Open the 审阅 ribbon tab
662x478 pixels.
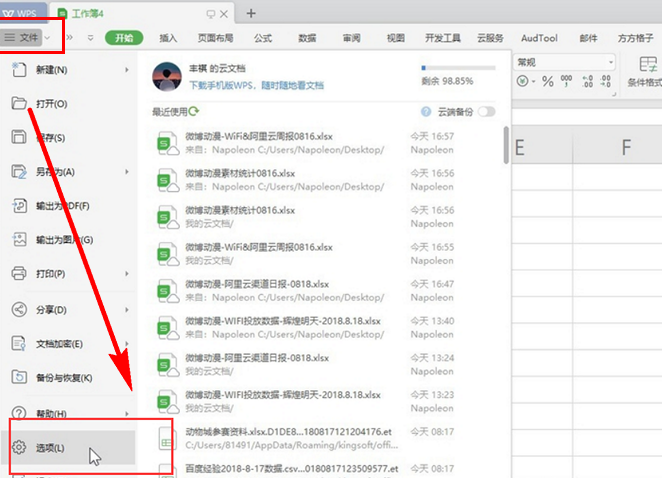[352, 38]
